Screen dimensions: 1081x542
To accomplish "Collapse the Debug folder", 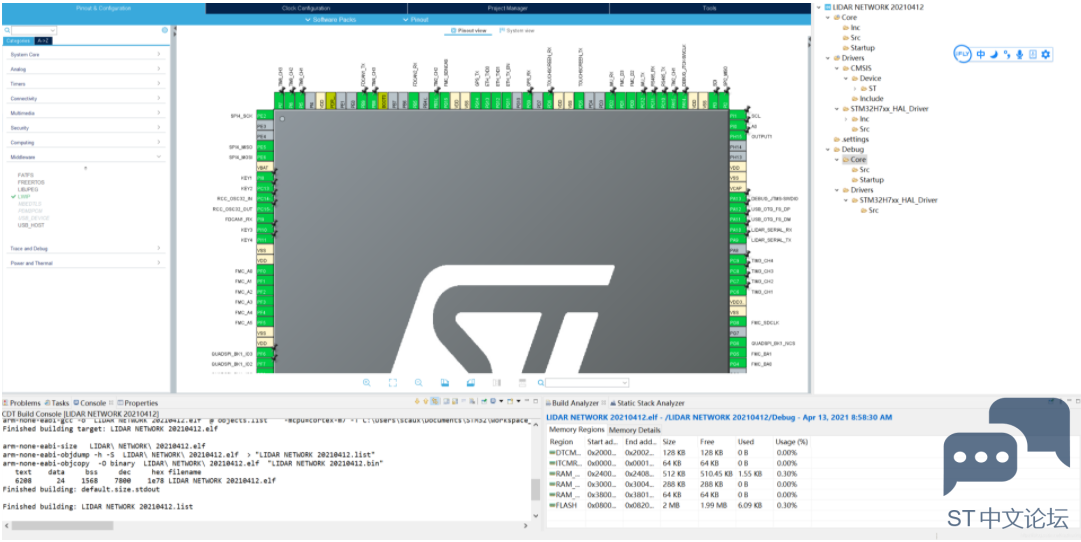I will [x=827, y=149].
